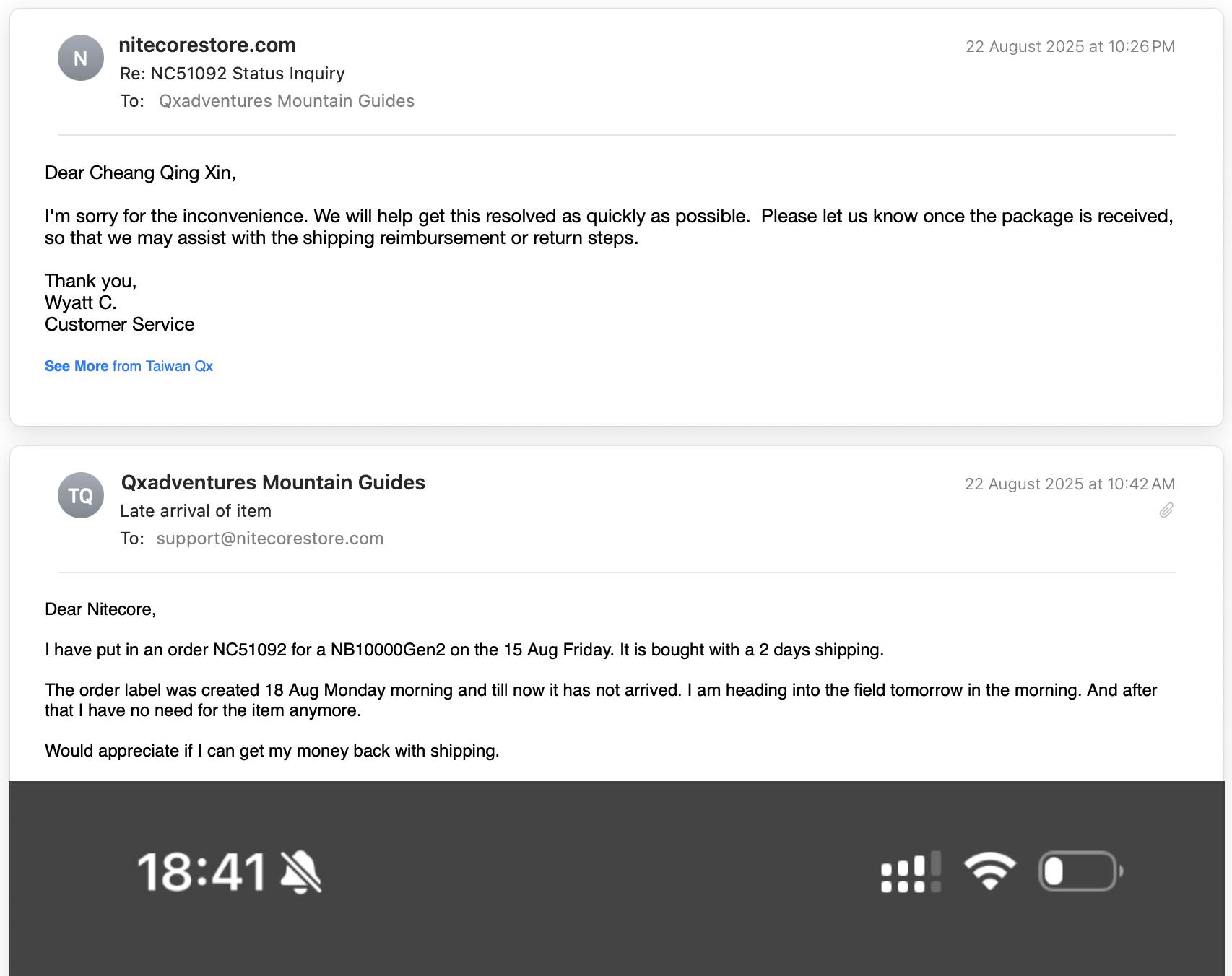Viewport: 1232px width, 976px height.
Task: Click the support@nitecorestore.com recipient address
Action: click(x=269, y=539)
